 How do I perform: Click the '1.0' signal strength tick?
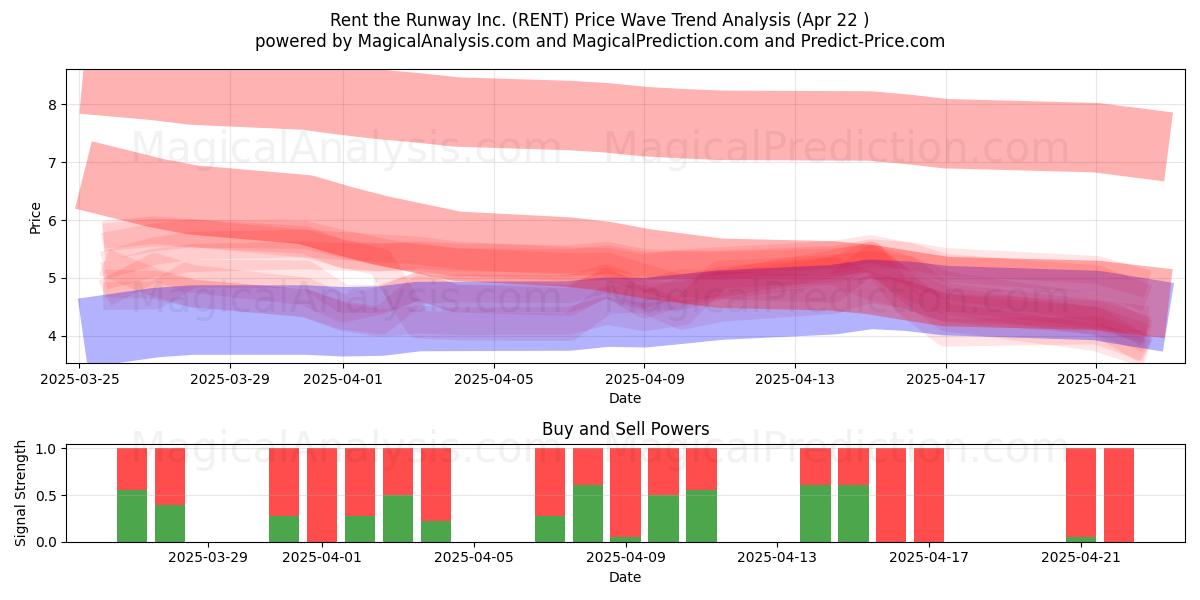(x=48, y=449)
